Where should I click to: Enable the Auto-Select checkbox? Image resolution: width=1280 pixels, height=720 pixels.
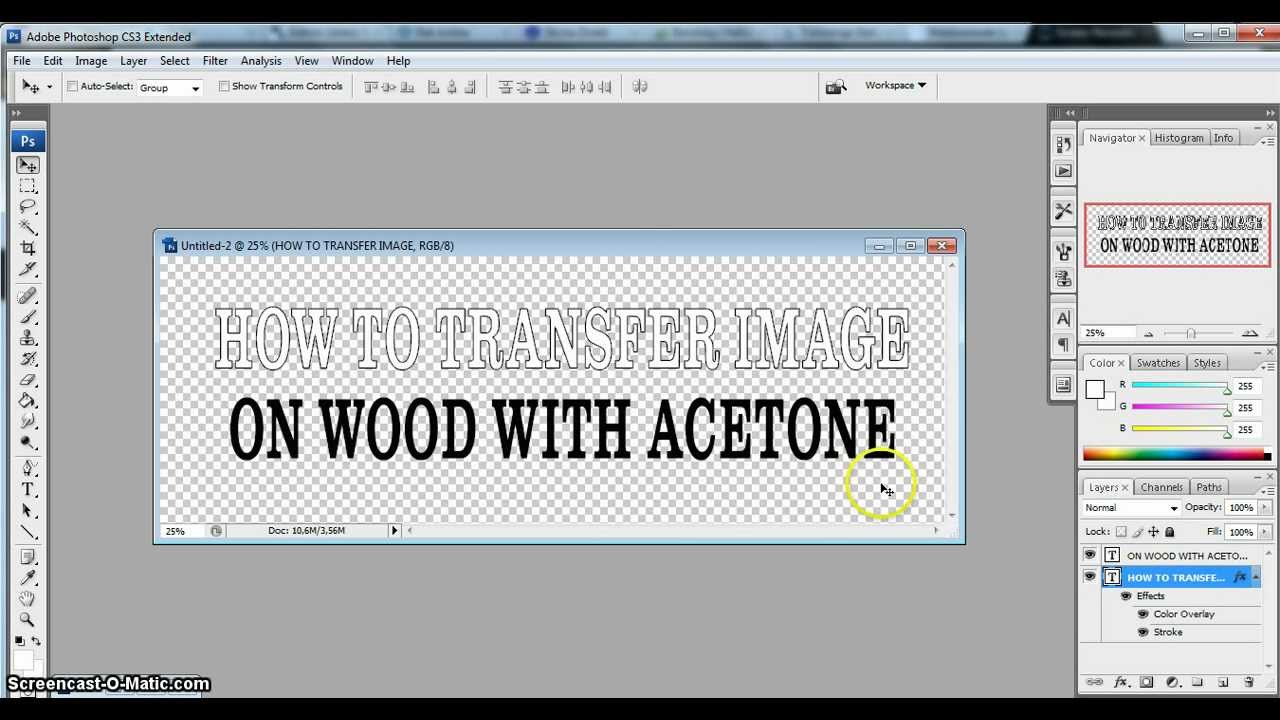(x=72, y=86)
